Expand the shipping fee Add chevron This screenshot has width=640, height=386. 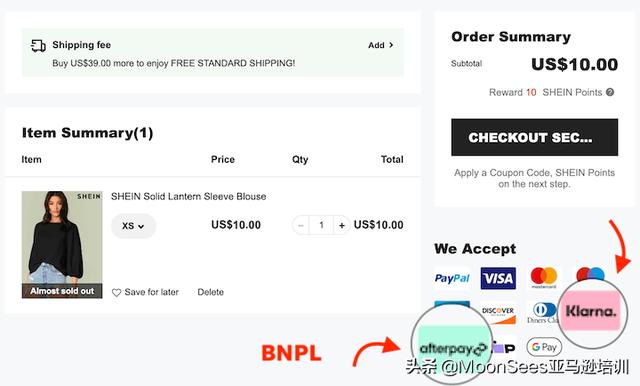391,45
